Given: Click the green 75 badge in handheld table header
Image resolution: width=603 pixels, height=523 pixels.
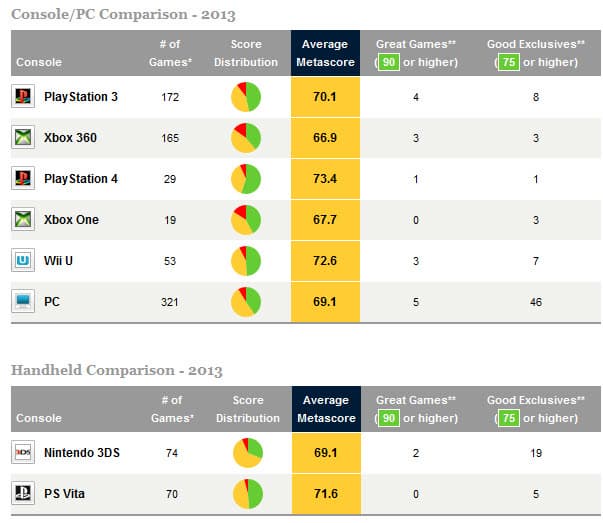Looking at the screenshot, I should point(507,418).
